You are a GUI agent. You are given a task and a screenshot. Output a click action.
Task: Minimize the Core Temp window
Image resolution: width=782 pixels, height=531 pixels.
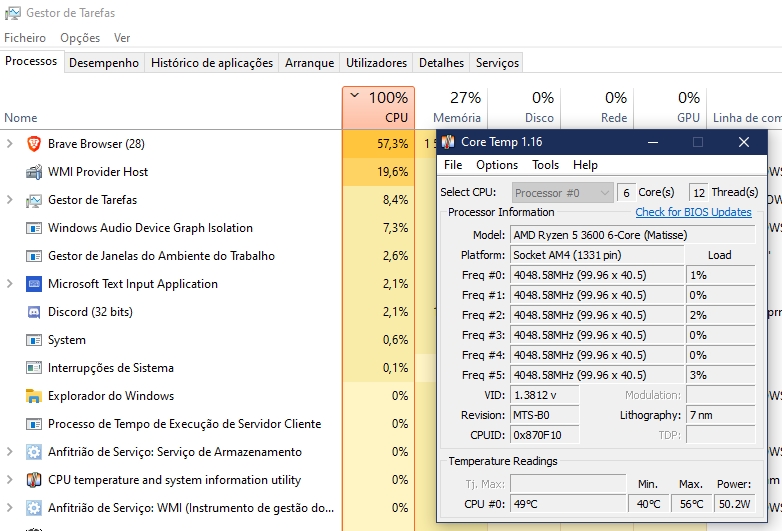(x=653, y=143)
